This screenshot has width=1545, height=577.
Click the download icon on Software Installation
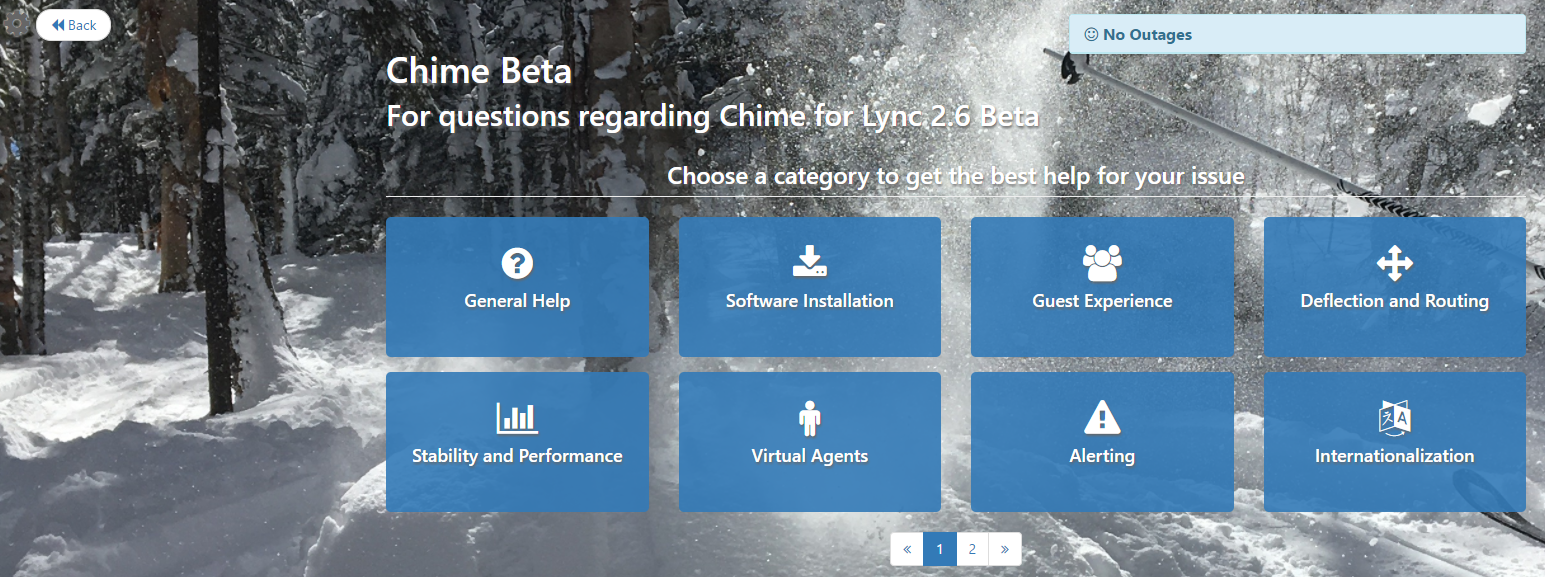click(x=810, y=262)
